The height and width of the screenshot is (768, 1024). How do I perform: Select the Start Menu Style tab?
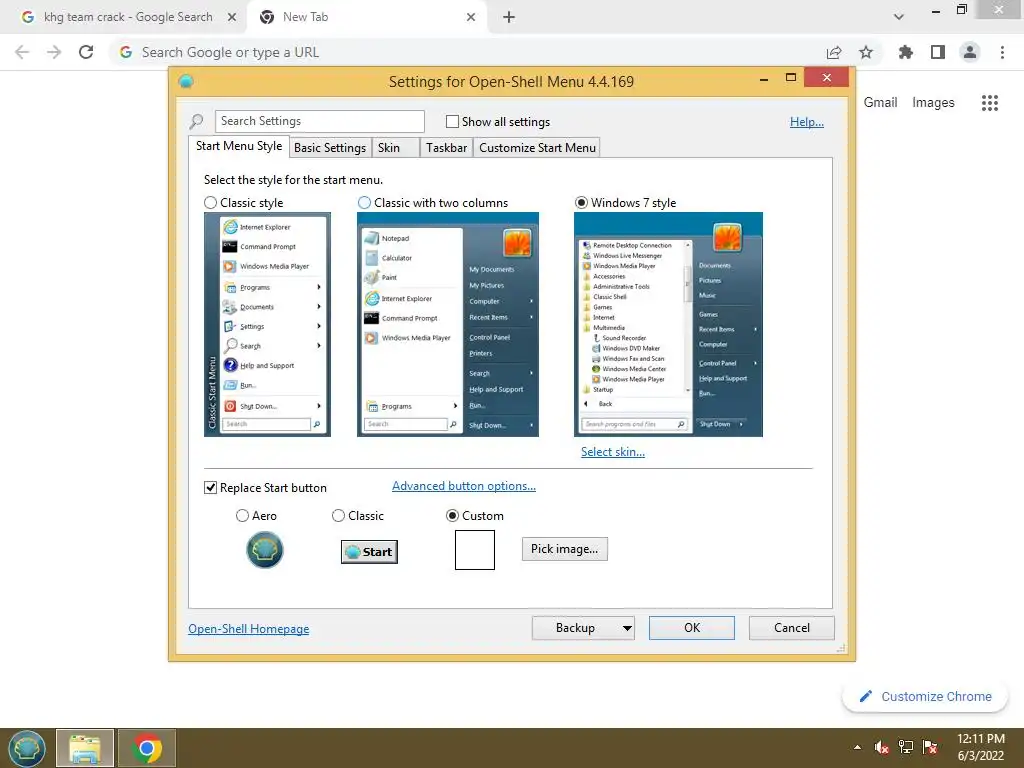[239, 146]
